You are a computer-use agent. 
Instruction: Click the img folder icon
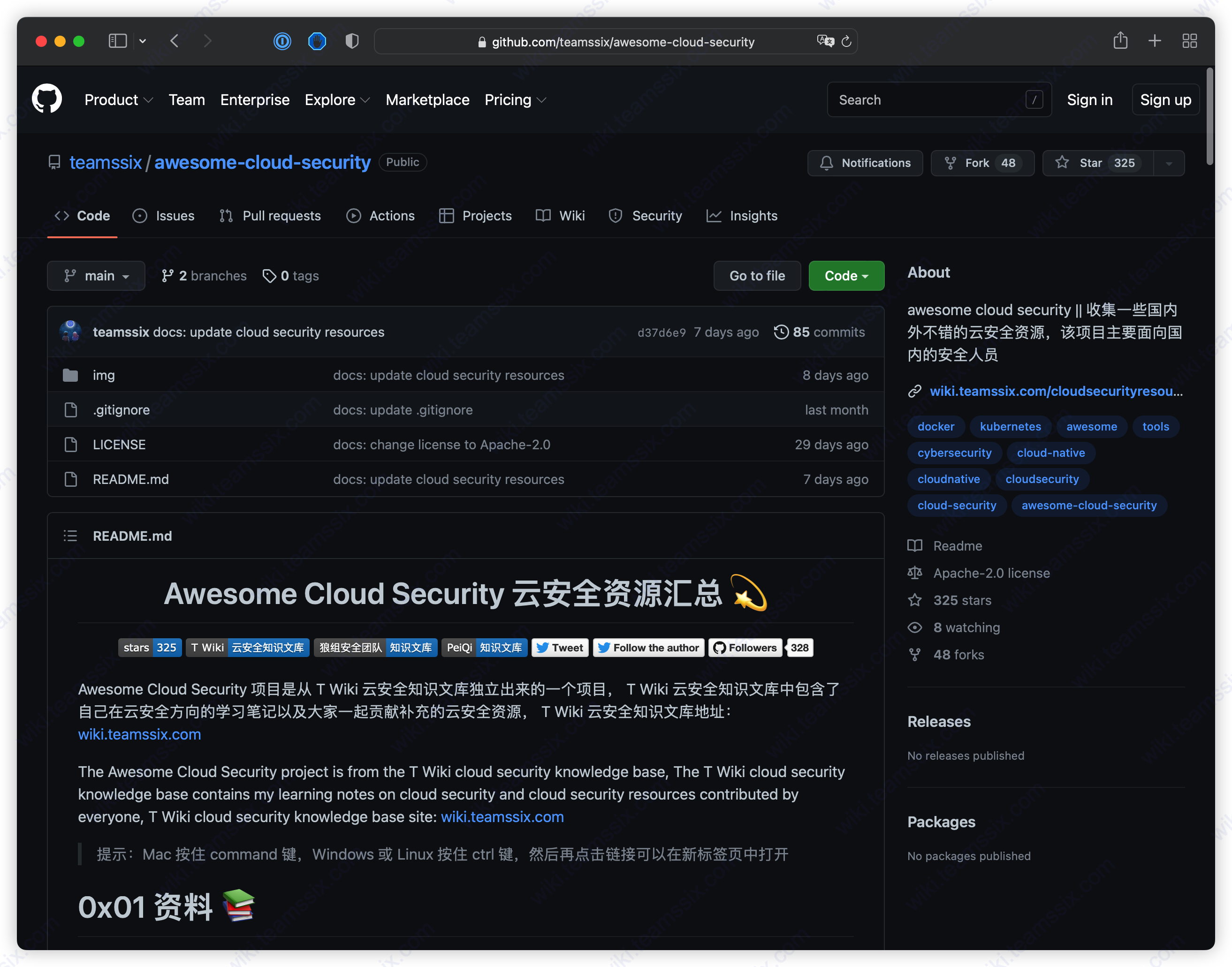click(x=70, y=375)
